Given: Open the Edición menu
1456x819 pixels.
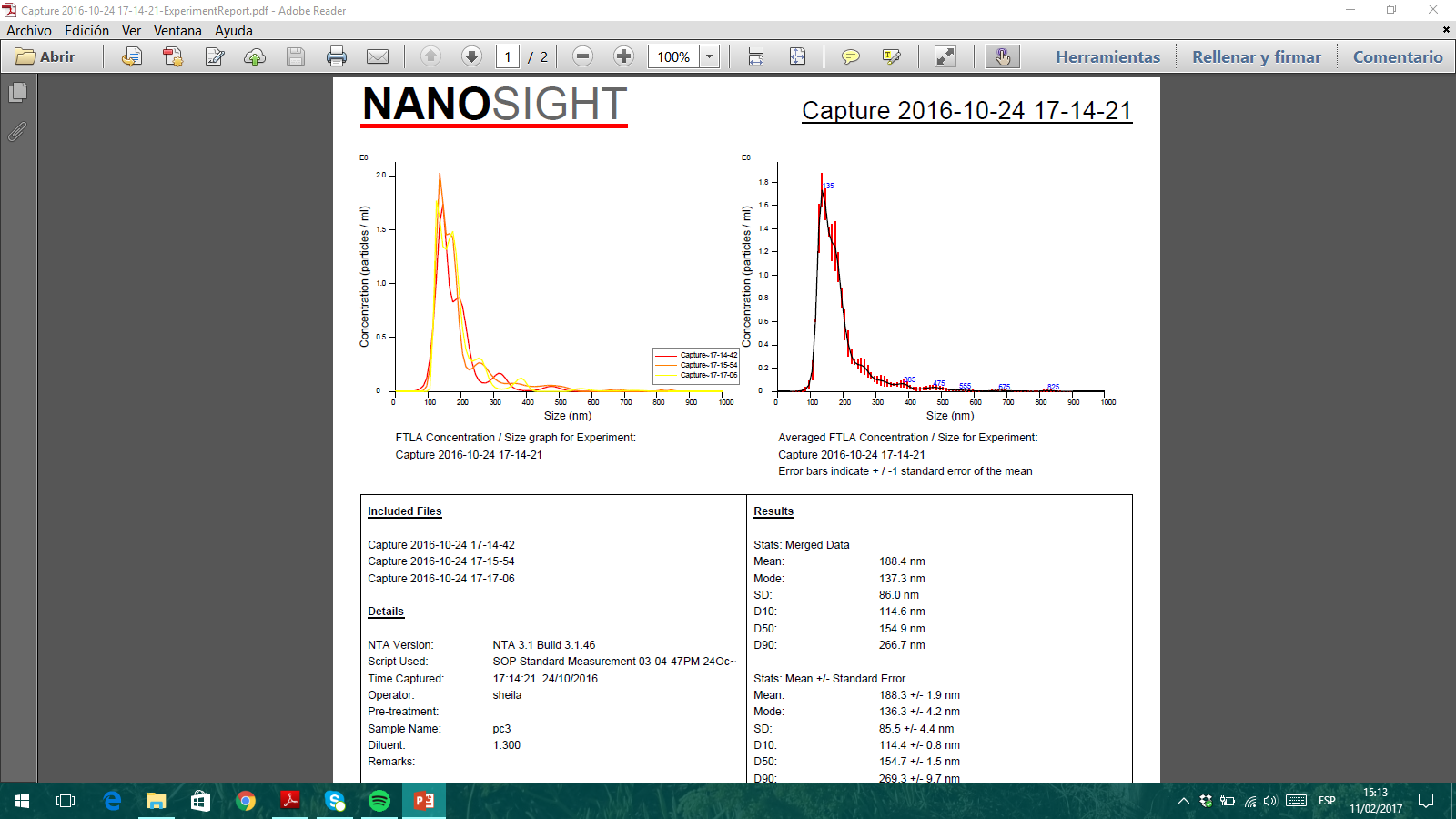Looking at the screenshot, I should [86, 31].
